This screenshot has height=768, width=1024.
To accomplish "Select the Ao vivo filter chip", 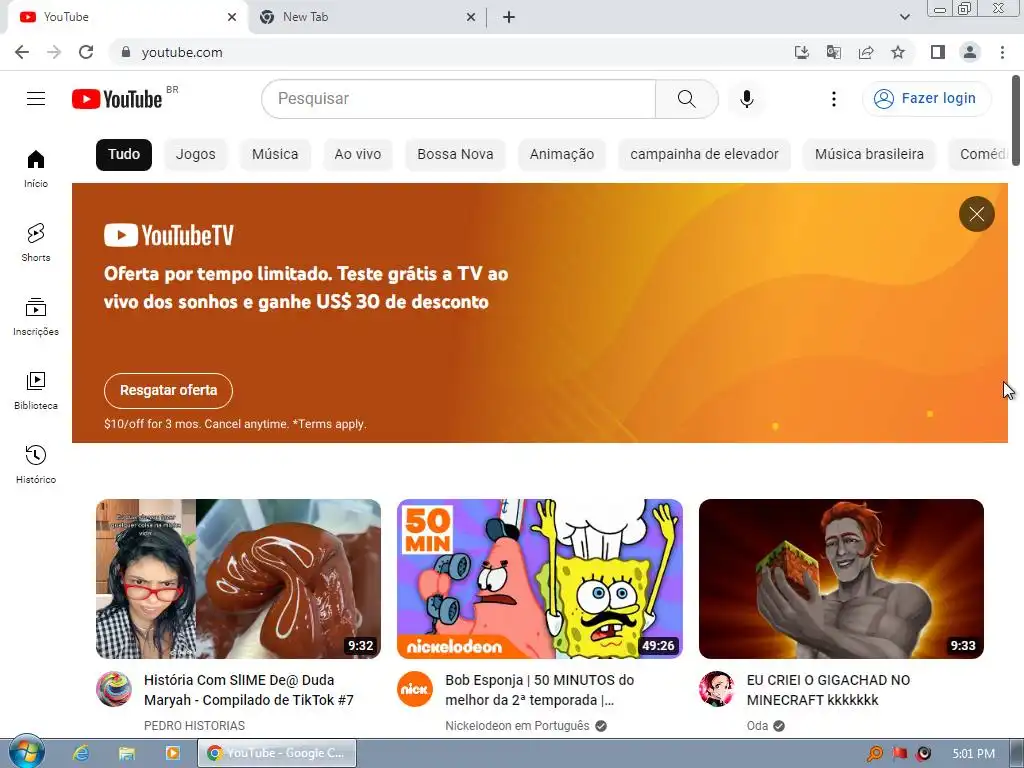I will pos(358,155).
